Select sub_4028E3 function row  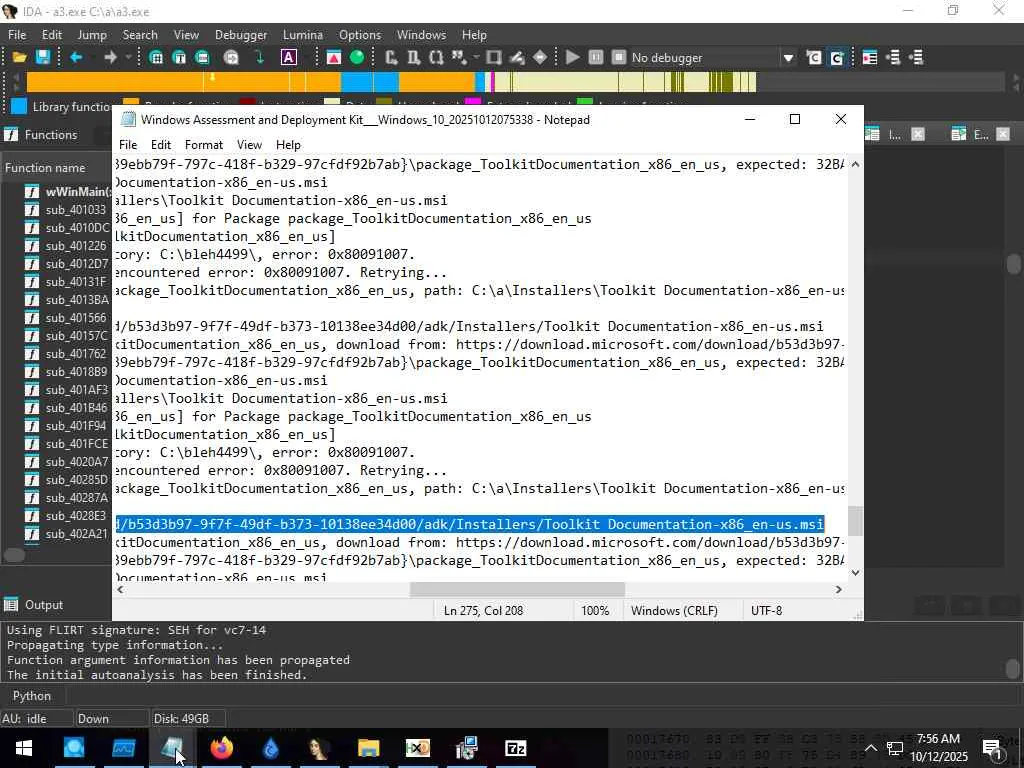coord(68,516)
